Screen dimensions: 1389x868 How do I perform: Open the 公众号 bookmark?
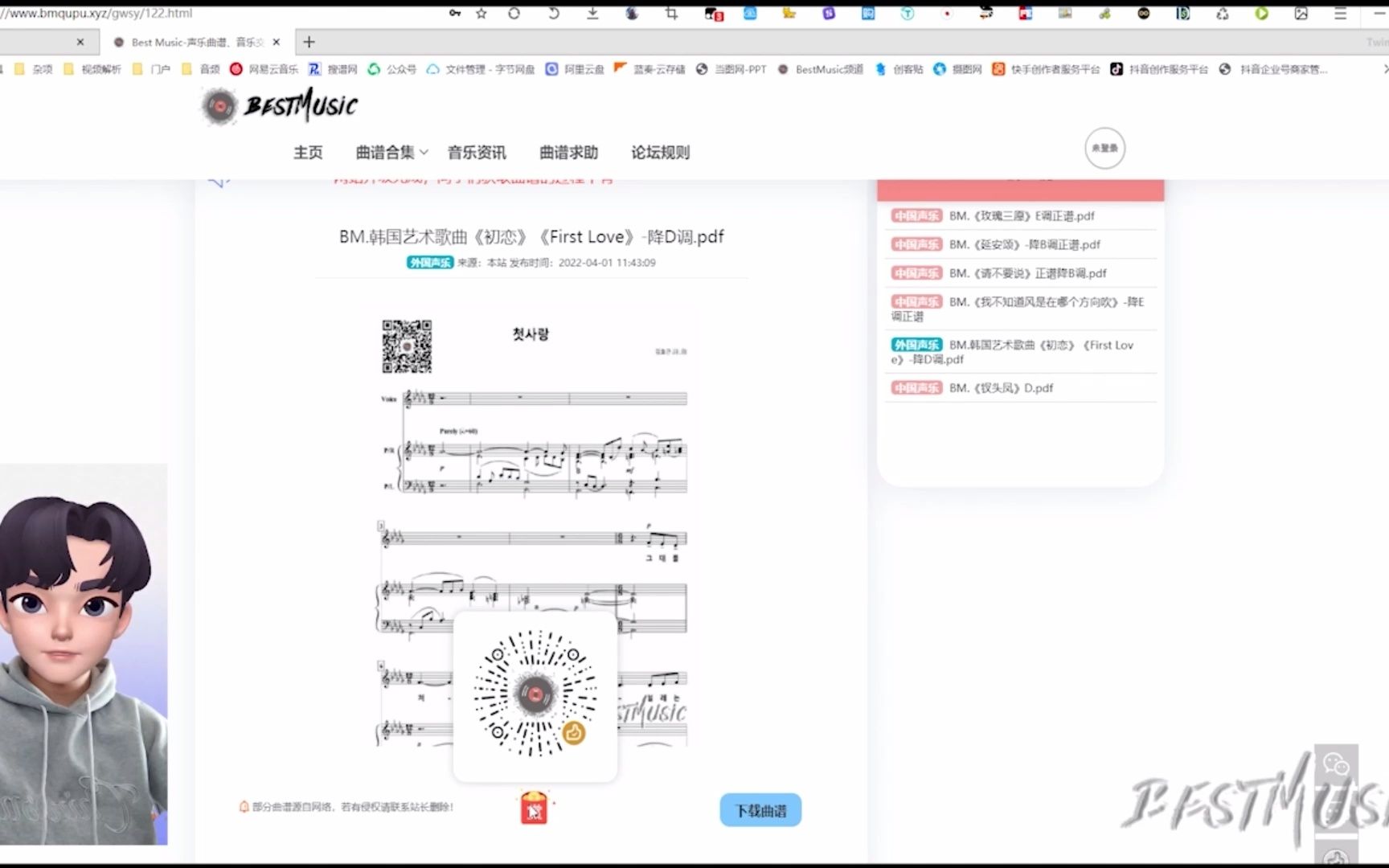[392, 69]
